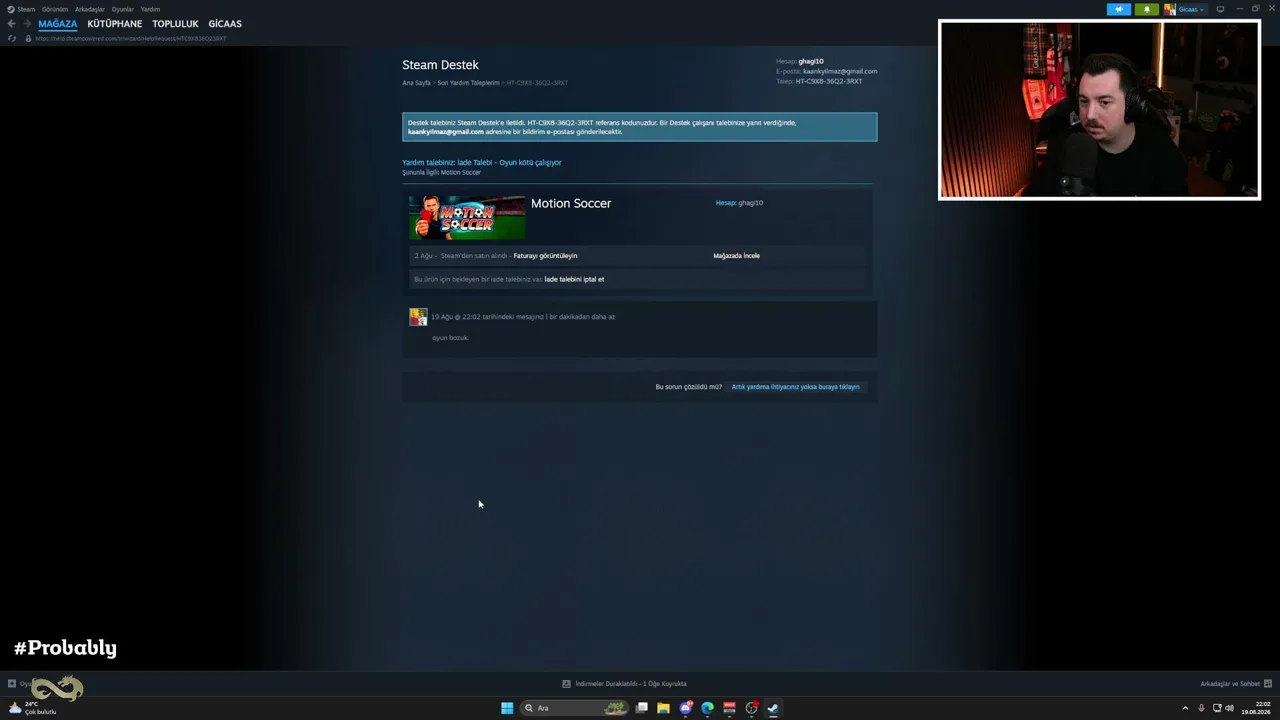
Task: Open the GİCAAS profile tab
Action: coord(225,24)
